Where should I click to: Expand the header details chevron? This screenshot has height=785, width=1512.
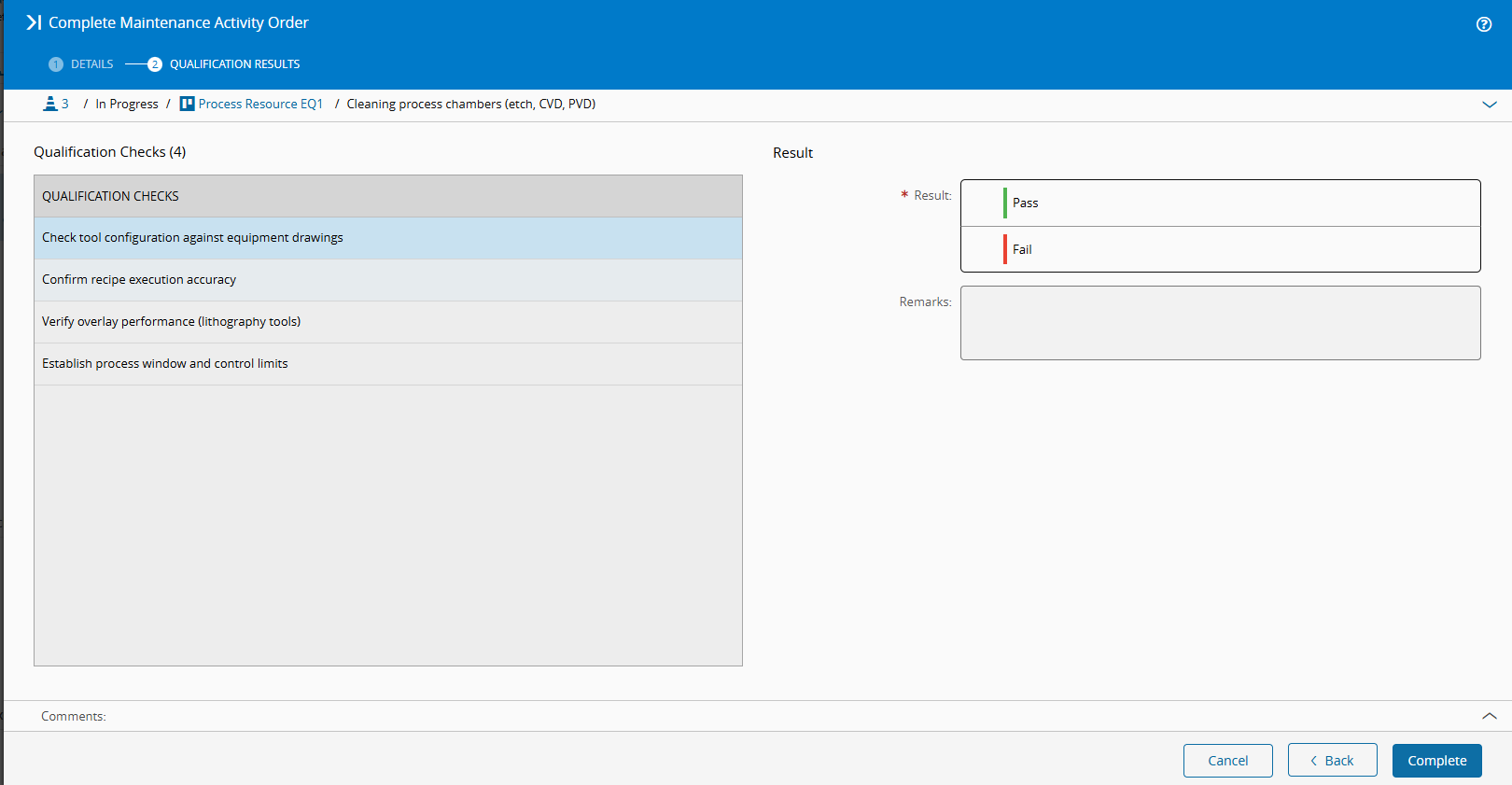tap(1489, 105)
